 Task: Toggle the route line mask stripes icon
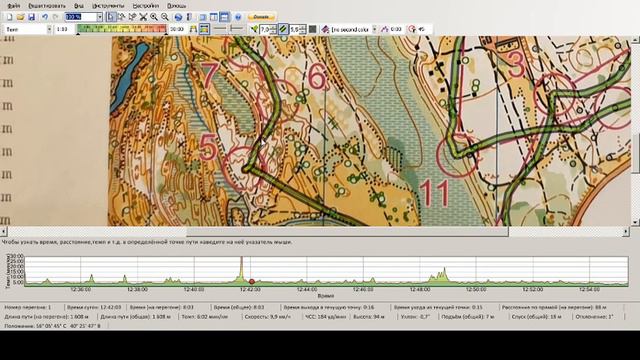[283, 29]
